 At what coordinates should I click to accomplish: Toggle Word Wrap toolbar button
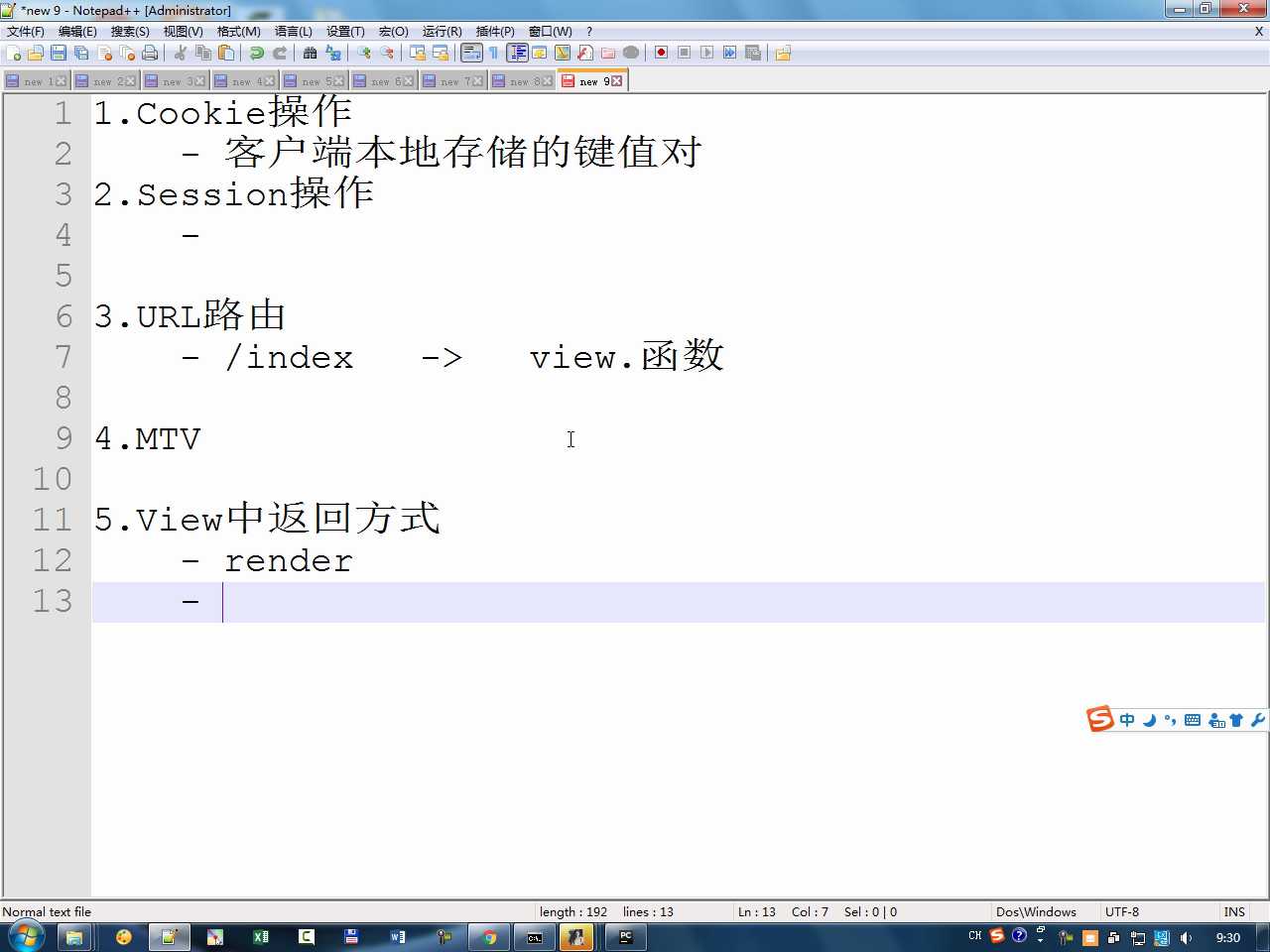[x=471, y=53]
